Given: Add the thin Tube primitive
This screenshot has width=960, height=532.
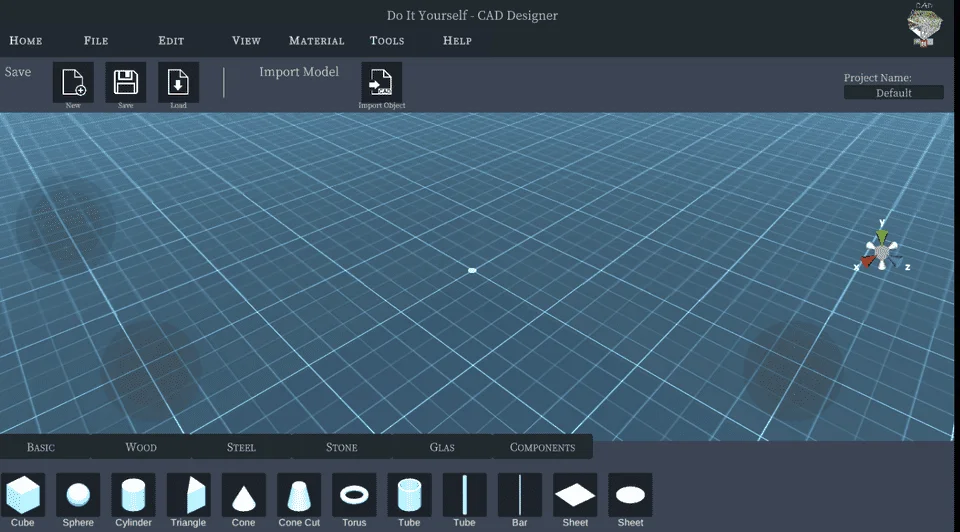Looking at the screenshot, I should click(464, 495).
